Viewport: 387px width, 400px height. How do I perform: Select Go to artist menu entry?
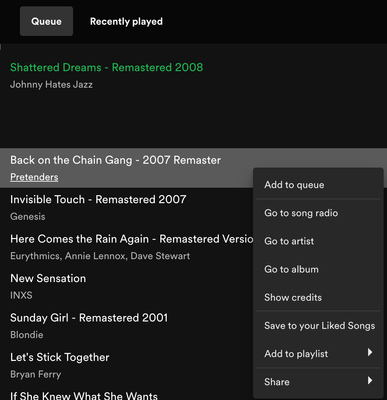coord(318,241)
